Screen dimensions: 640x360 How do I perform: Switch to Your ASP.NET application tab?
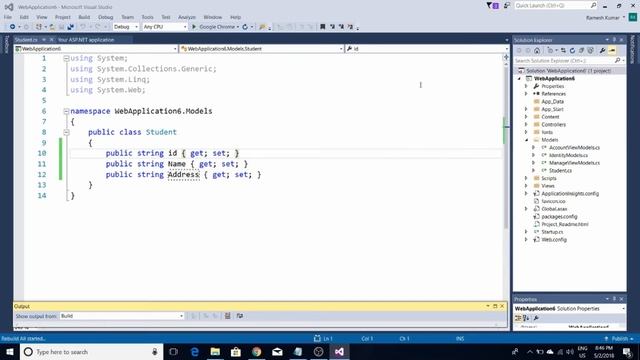tap(86, 40)
